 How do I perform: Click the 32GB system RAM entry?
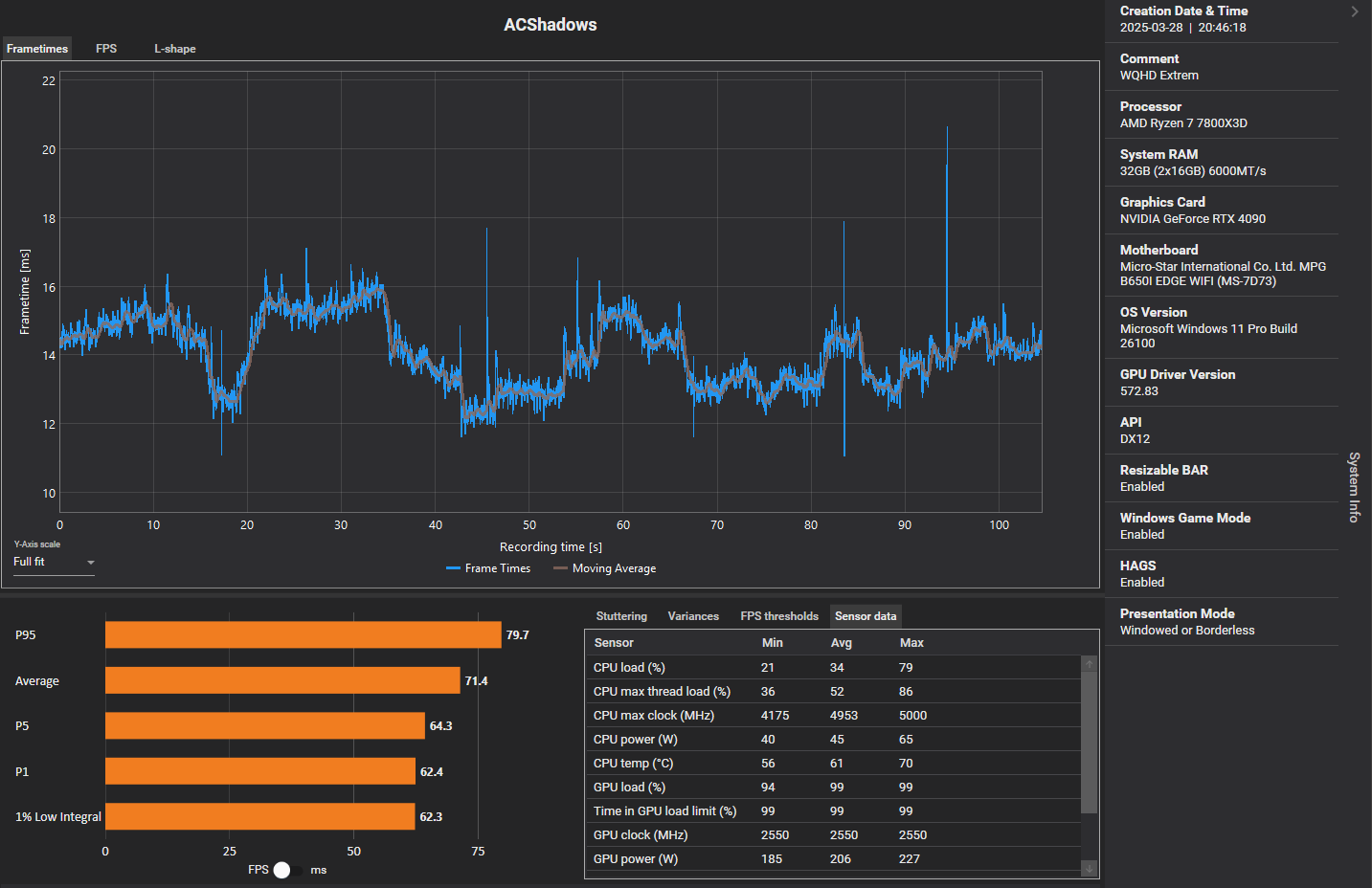pyautogui.click(x=1193, y=171)
